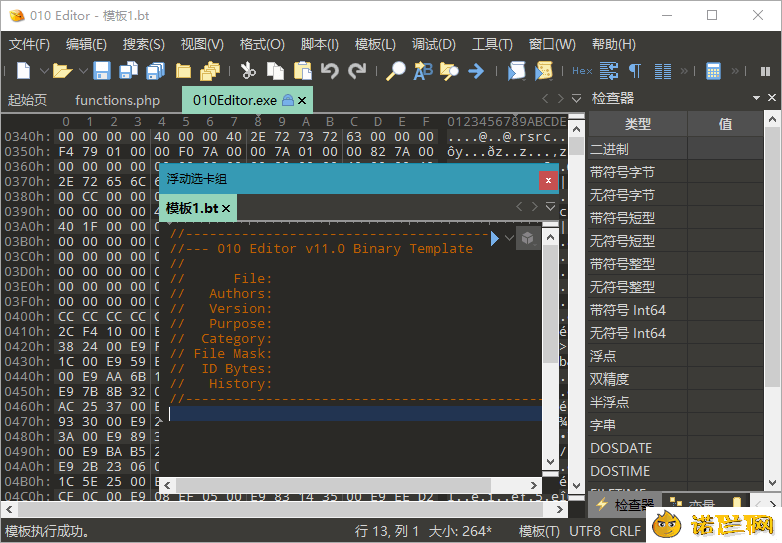The image size is (782, 543).
Task: Undo the last action
Action: coord(330,71)
